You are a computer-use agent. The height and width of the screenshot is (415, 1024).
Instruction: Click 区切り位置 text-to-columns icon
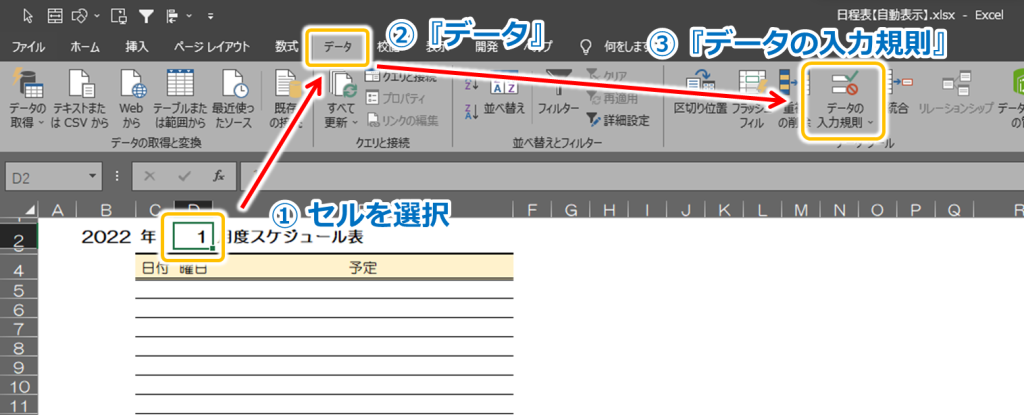coord(700,93)
